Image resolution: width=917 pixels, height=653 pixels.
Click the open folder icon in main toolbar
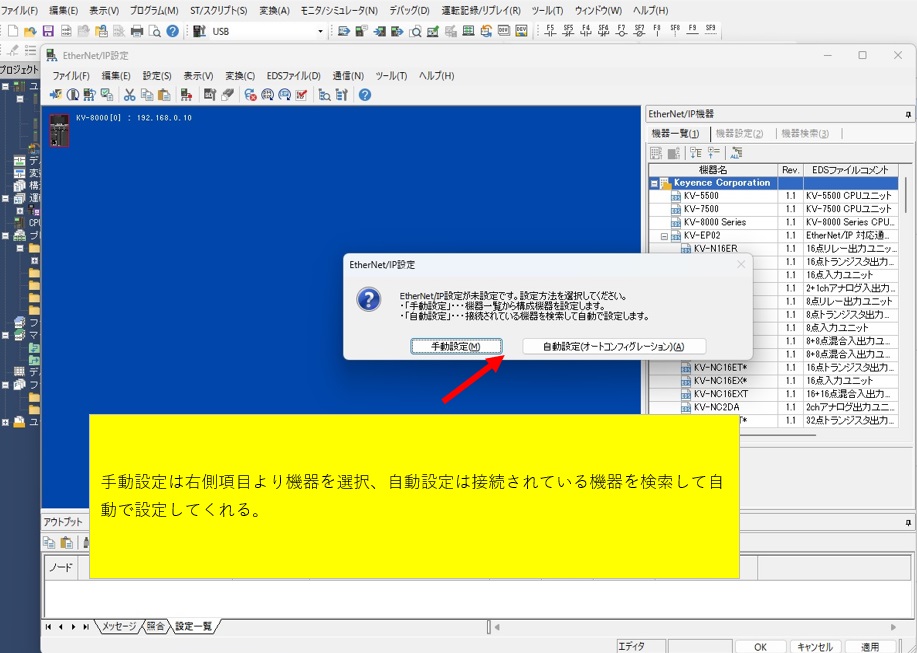tap(30, 31)
